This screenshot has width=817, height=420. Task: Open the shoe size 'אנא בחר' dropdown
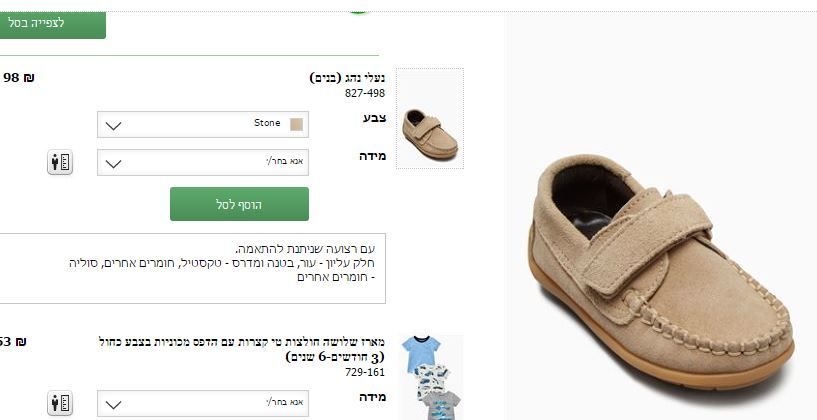pos(203,163)
